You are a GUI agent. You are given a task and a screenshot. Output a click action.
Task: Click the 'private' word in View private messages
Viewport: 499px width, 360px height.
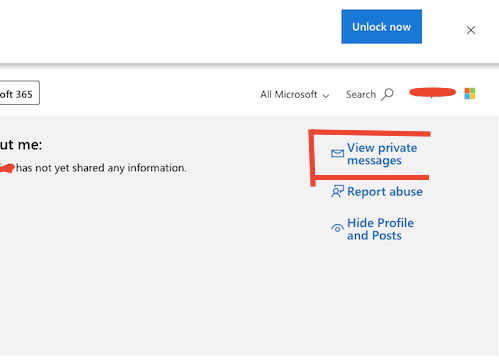[x=398, y=148]
